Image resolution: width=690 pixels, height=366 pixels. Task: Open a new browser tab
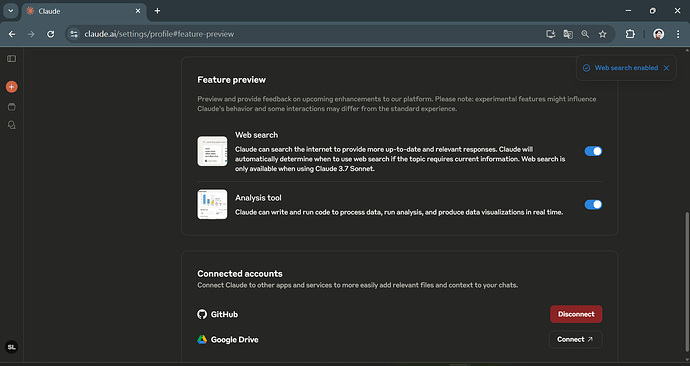pyautogui.click(x=157, y=11)
